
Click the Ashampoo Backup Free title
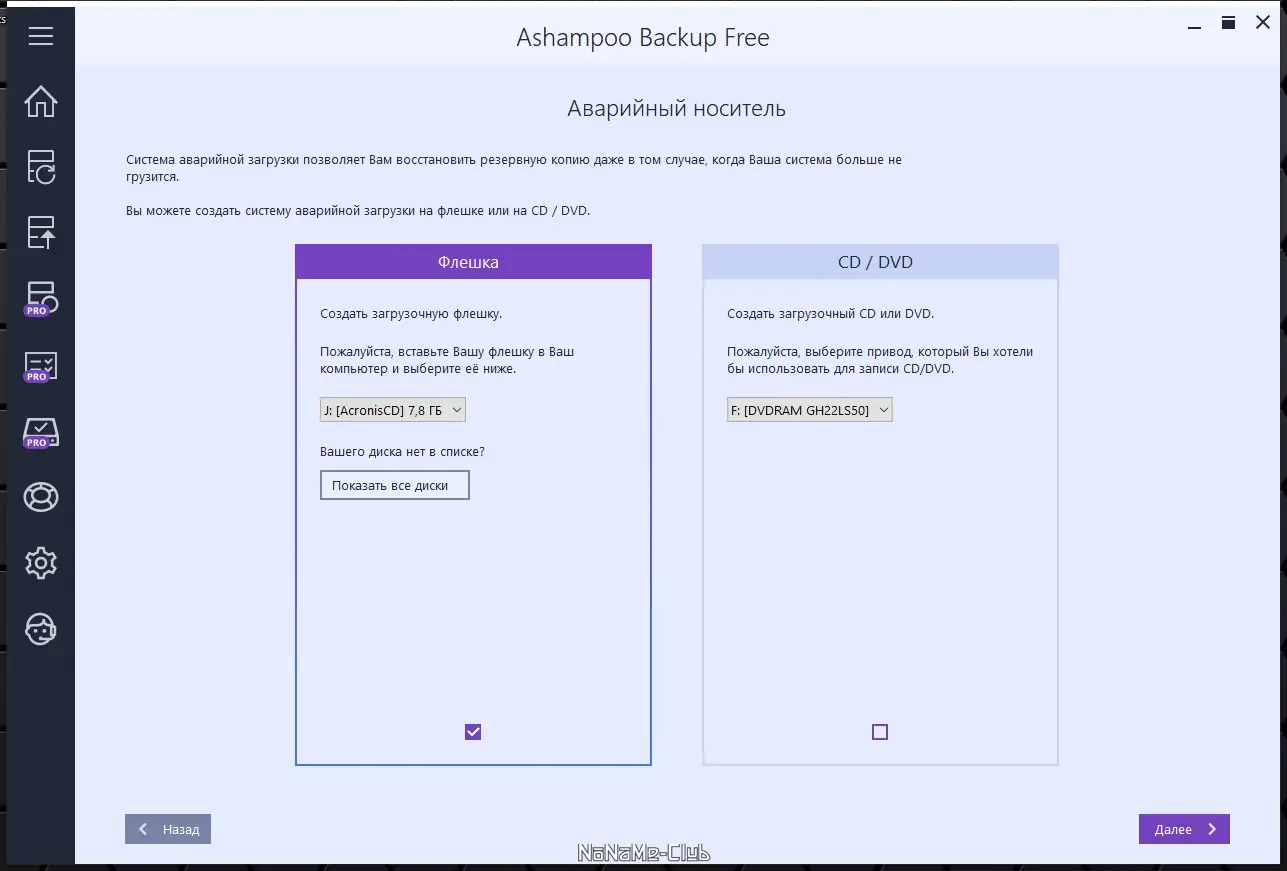pyautogui.click(x=643, y=38)
